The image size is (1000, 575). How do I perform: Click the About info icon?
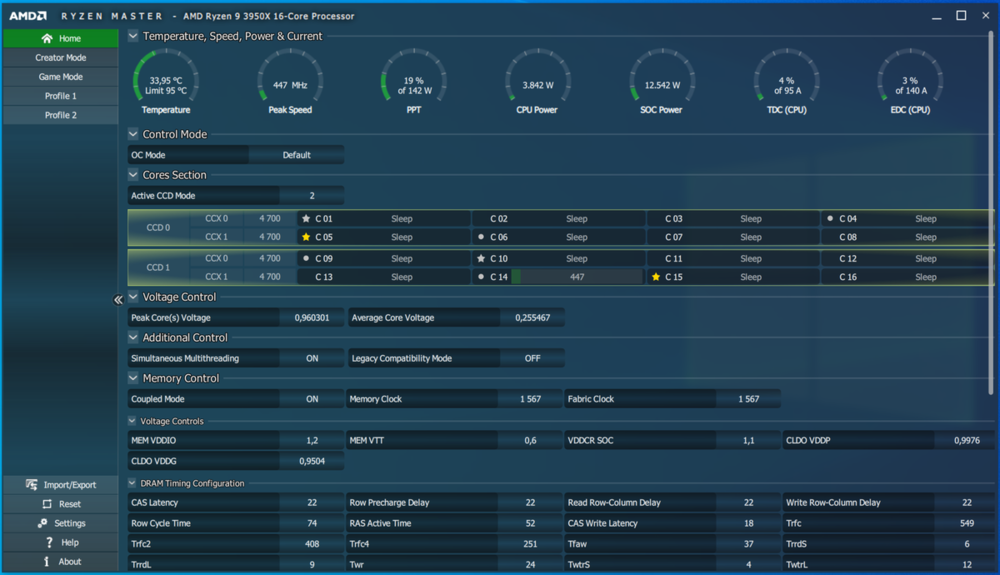click(46, 561)
